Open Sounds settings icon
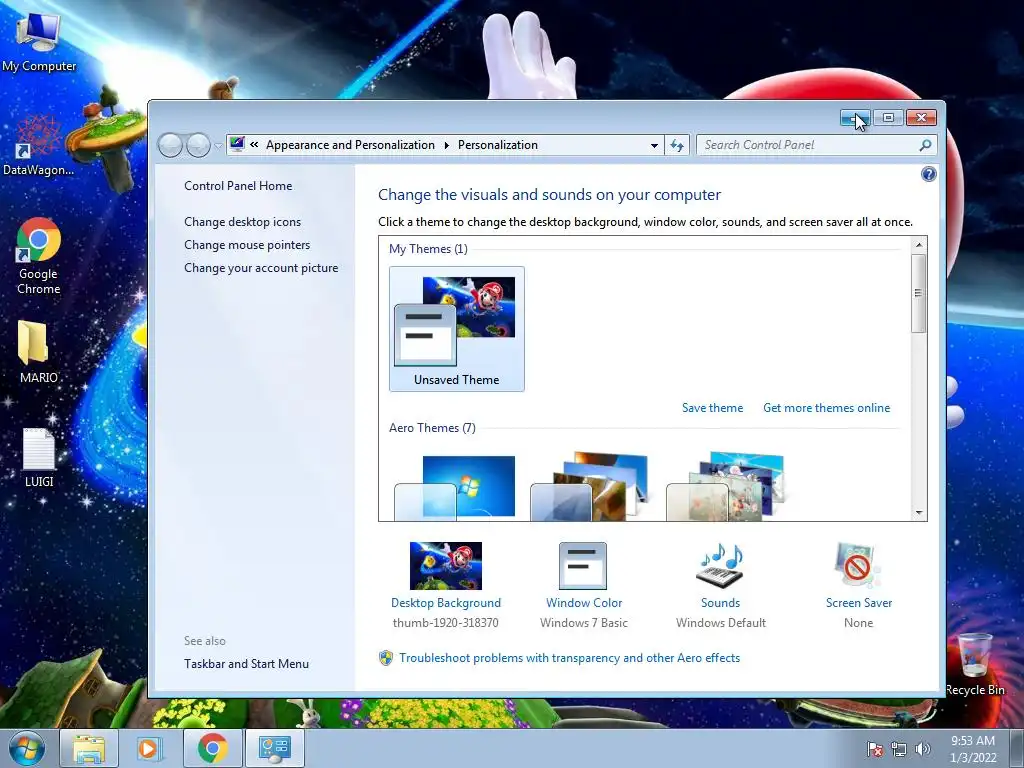The image size is (1024, 768). tap(720, 566)
